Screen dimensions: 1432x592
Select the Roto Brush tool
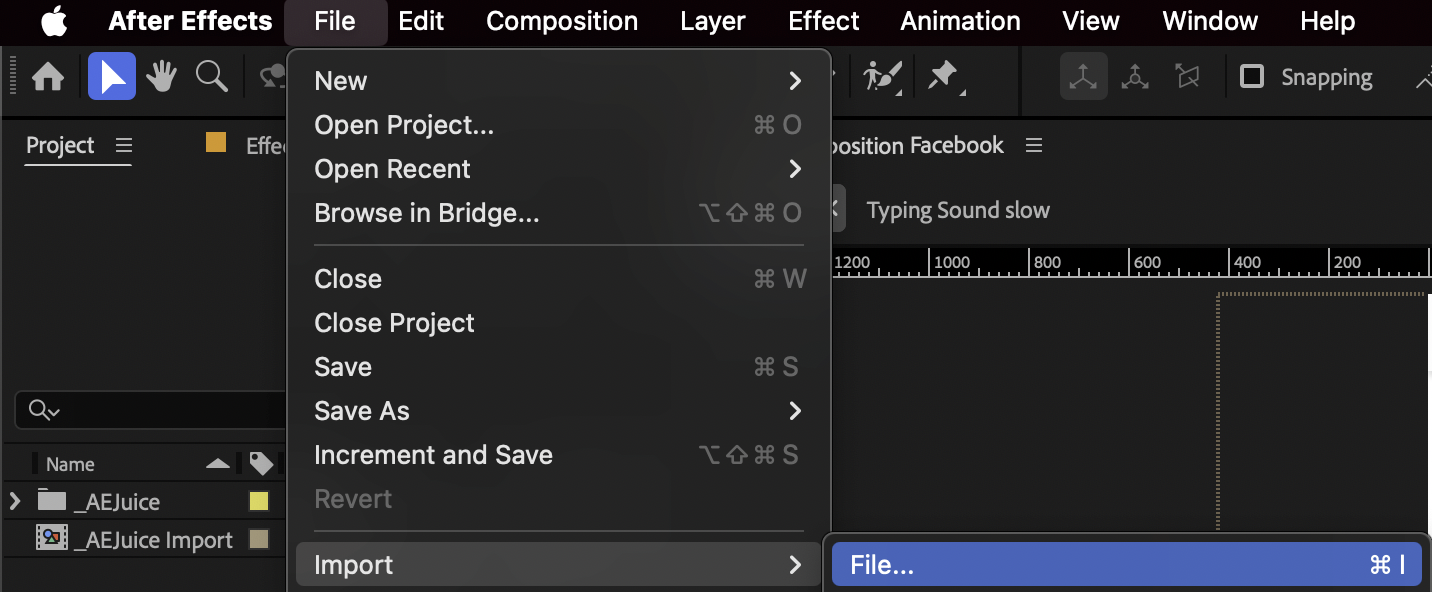[x=882, y=77]
